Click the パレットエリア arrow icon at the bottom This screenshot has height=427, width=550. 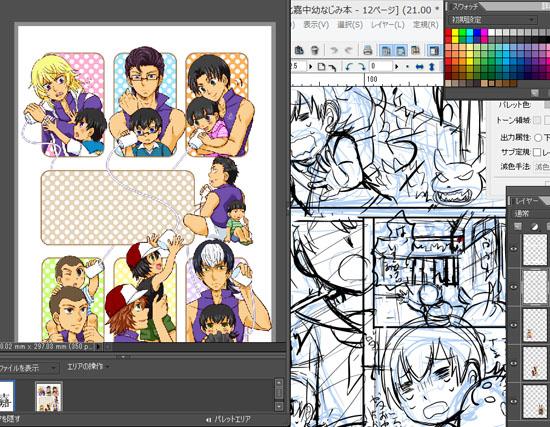[208, 420]
